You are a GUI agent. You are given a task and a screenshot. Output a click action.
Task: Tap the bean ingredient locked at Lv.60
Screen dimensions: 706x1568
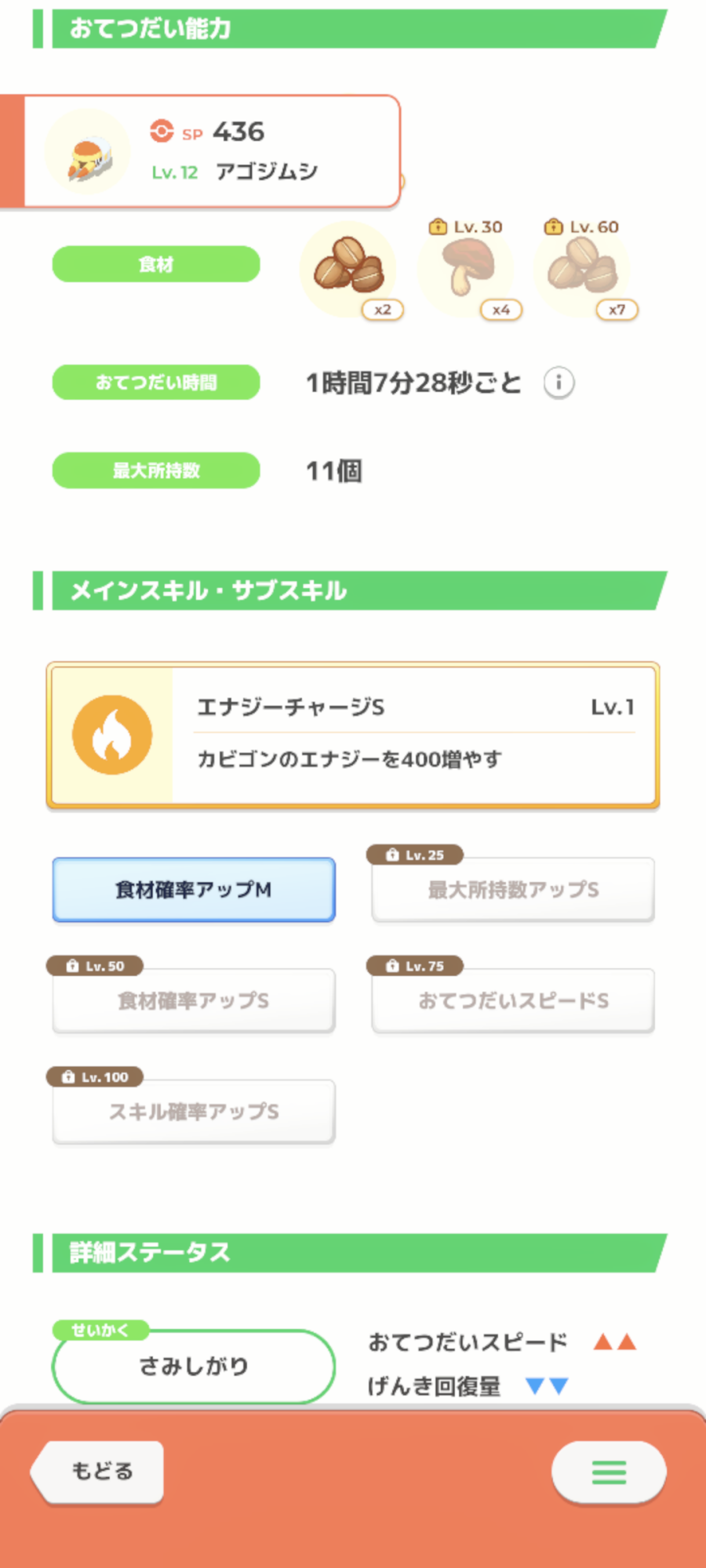[583, 268]
